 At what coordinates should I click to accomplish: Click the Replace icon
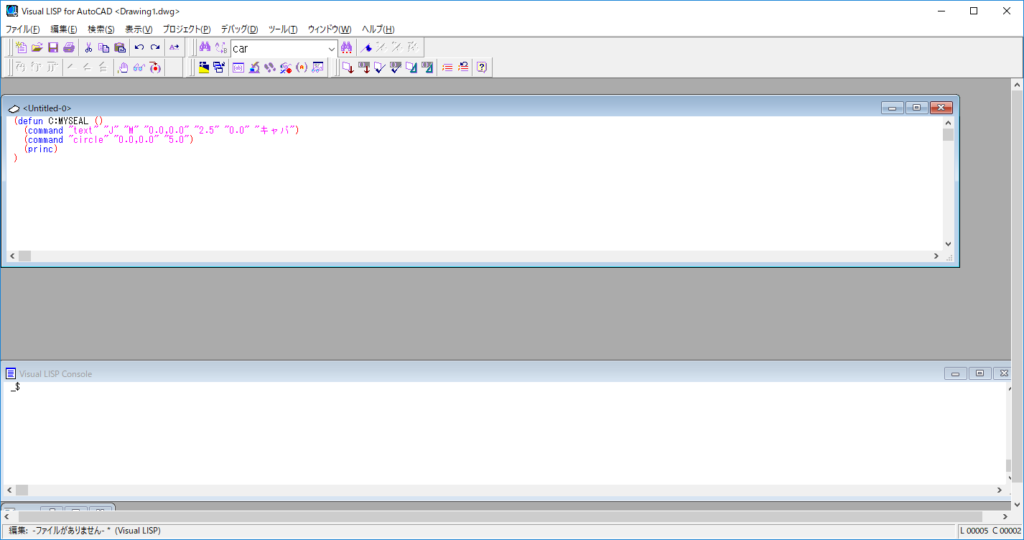(x=221, y=48)
